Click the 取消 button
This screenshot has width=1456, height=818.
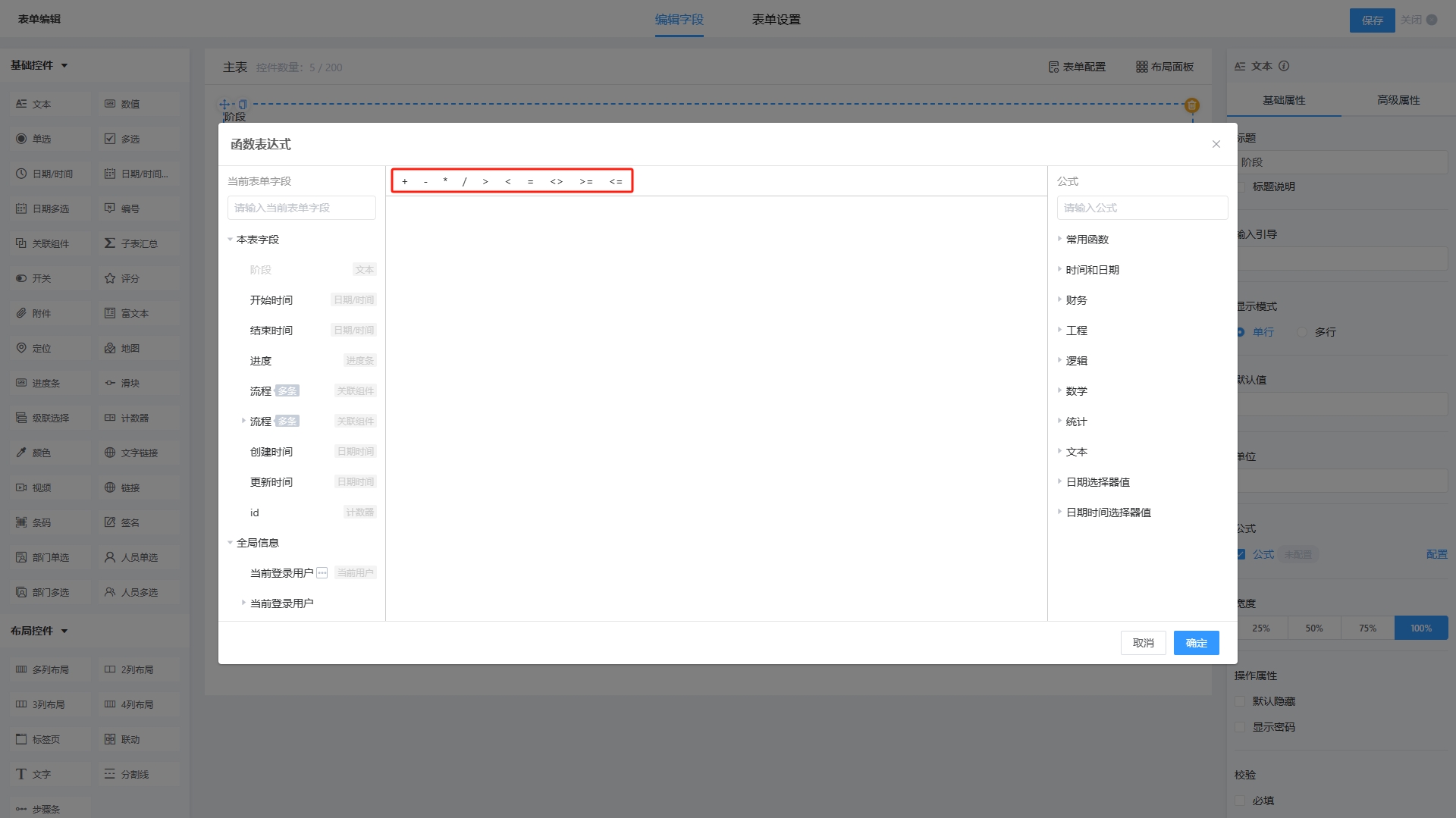point(1144,643)
